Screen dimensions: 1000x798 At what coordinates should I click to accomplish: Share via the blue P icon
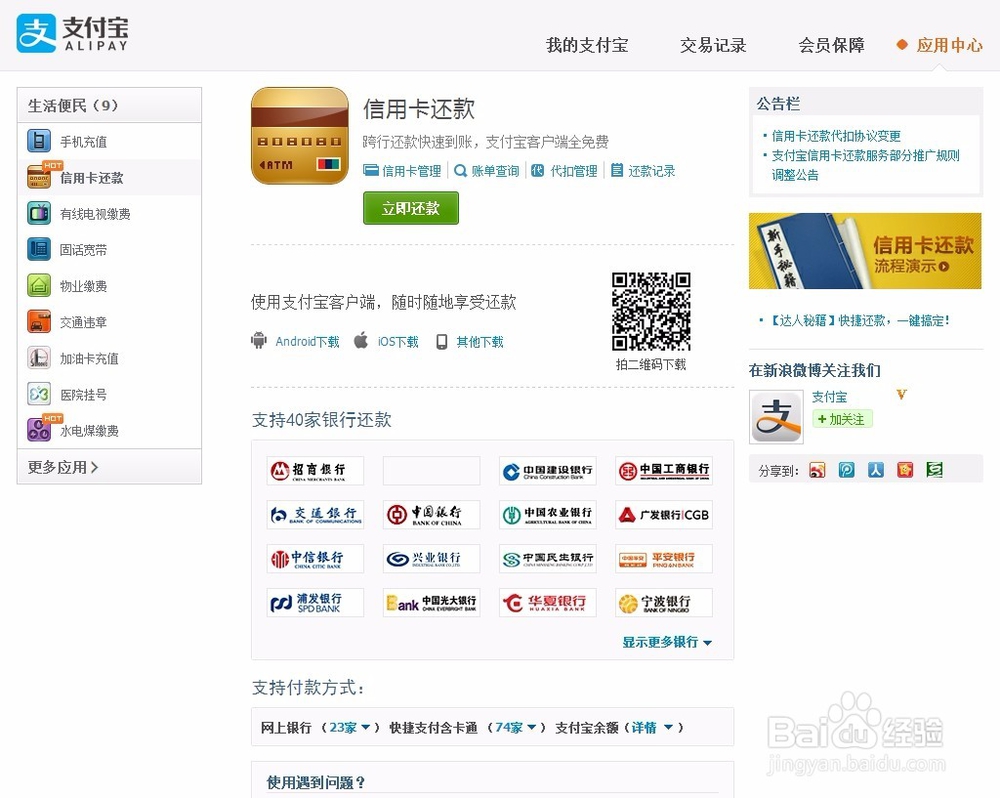846,470
